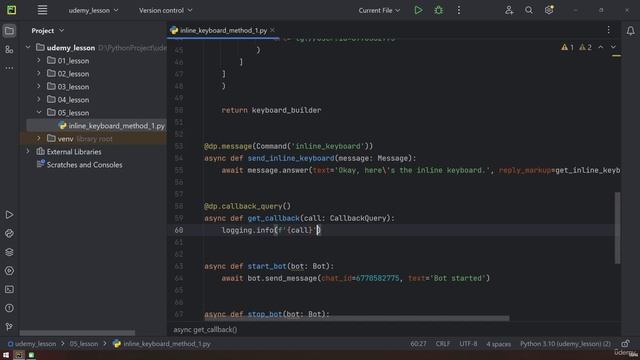Debug the current file

439,10
